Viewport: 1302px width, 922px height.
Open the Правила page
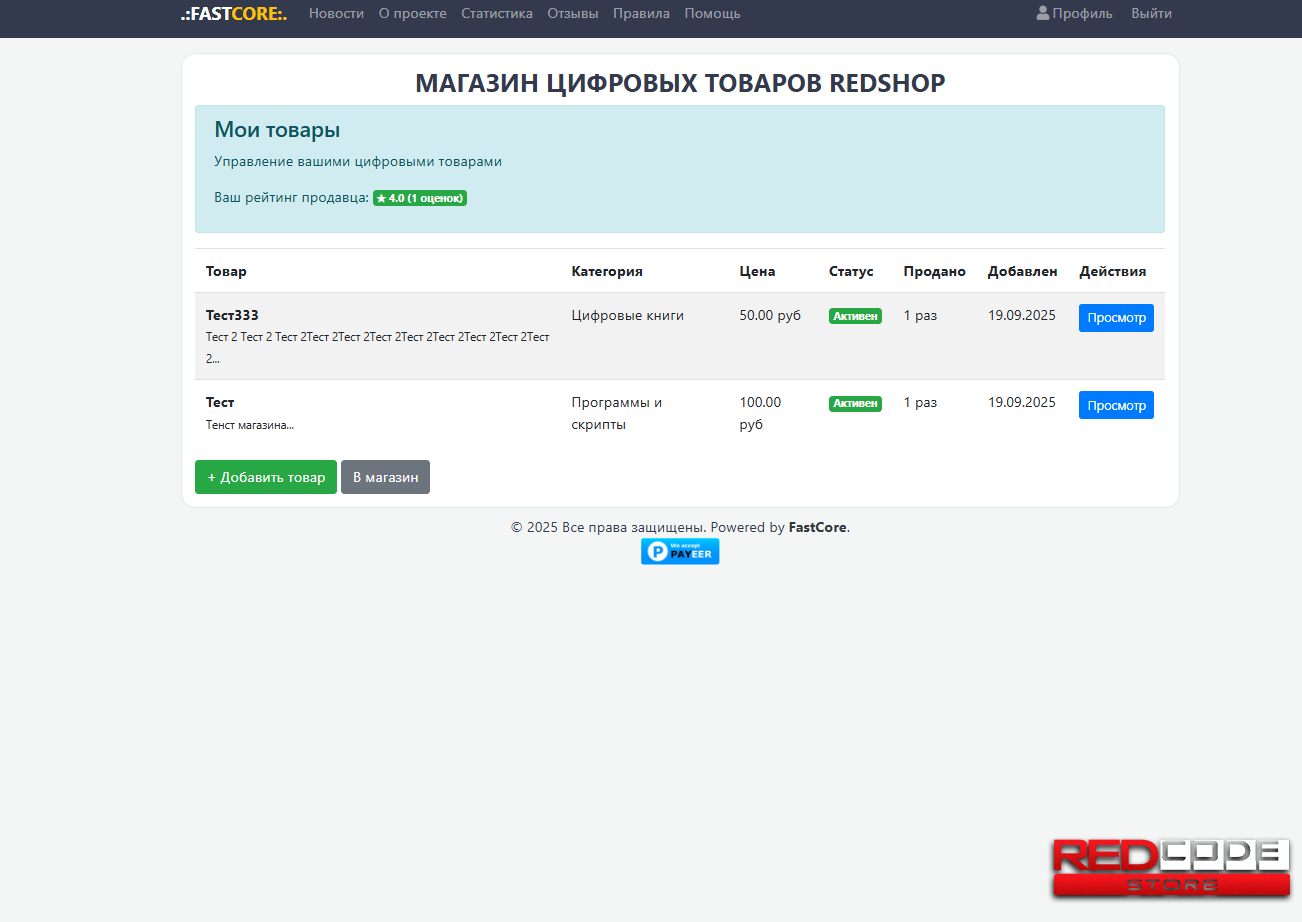(x=641, y=14)
